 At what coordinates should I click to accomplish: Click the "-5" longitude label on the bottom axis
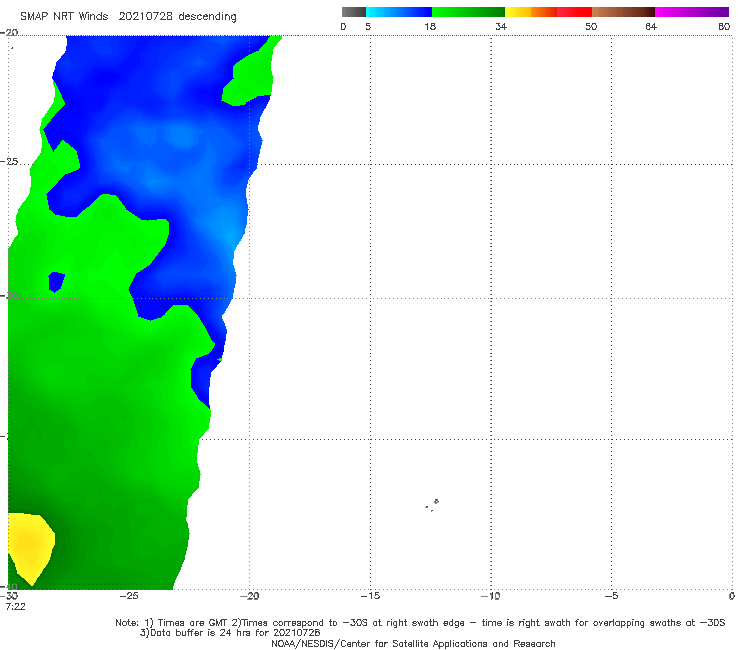point(612,596)
